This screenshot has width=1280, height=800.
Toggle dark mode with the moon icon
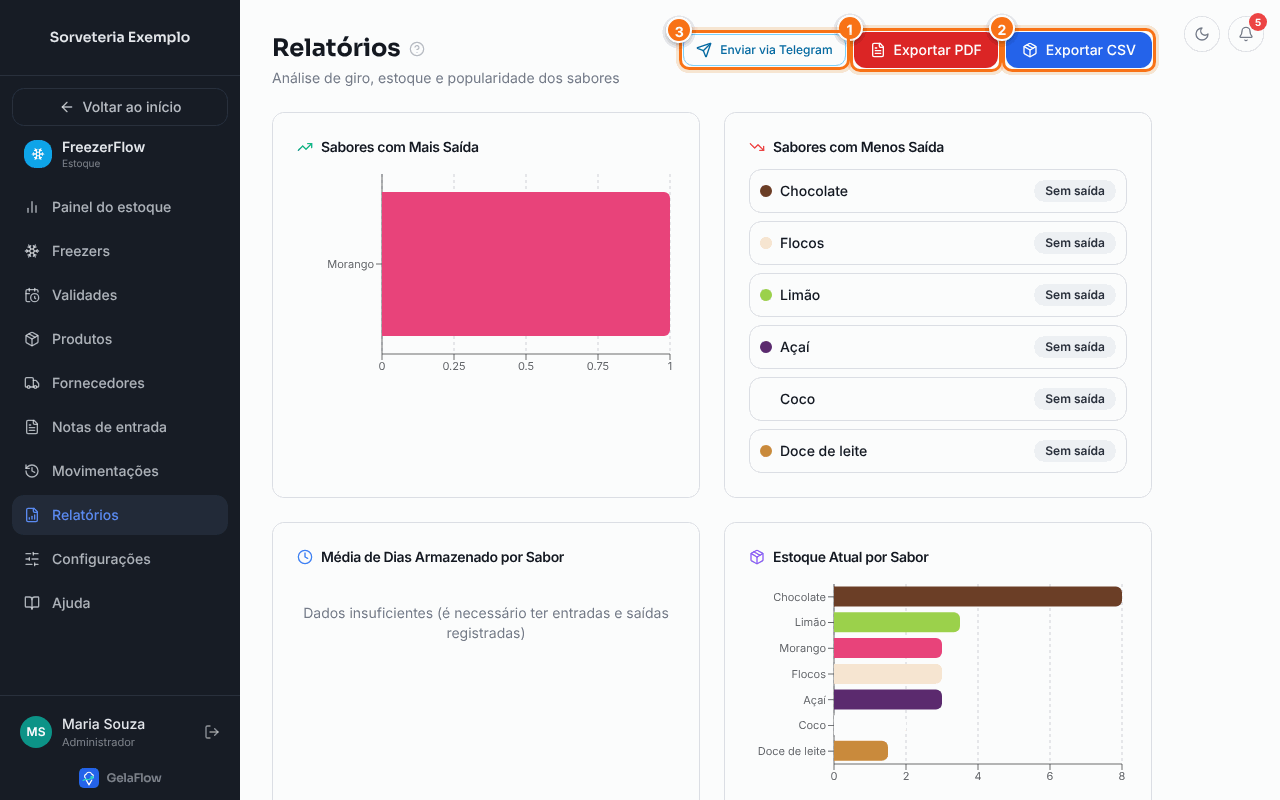tap(1202, 34)
